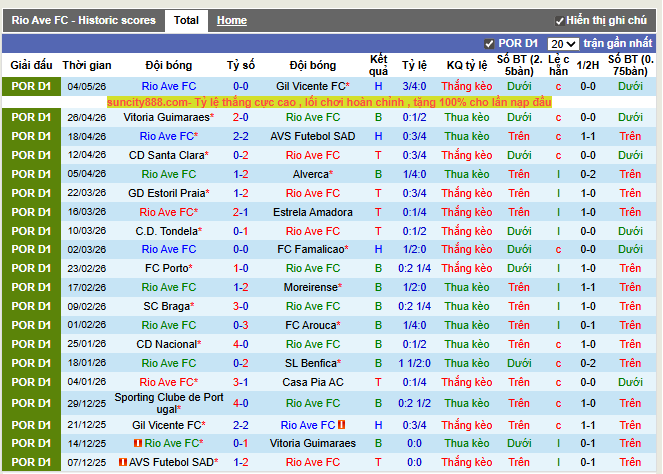This screenshot has height=474, width=663.
Task: Toggle the Hiển thị ghi chú checkbox
Action: 559,21
